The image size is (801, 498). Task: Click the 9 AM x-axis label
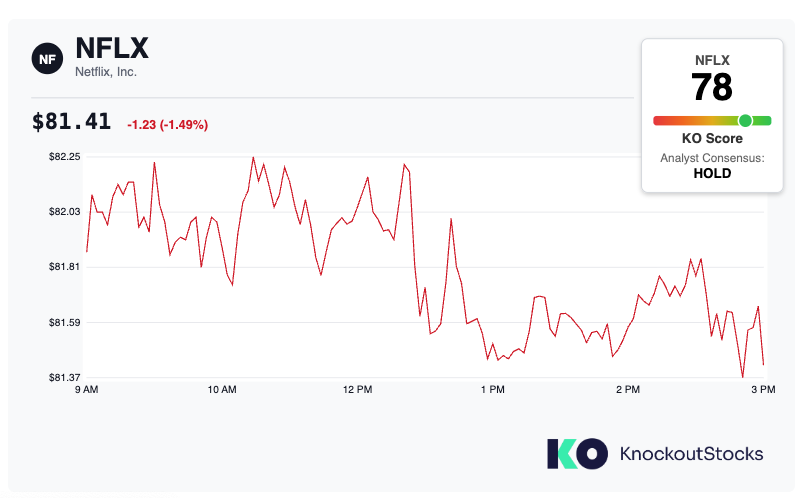[86, 389]
